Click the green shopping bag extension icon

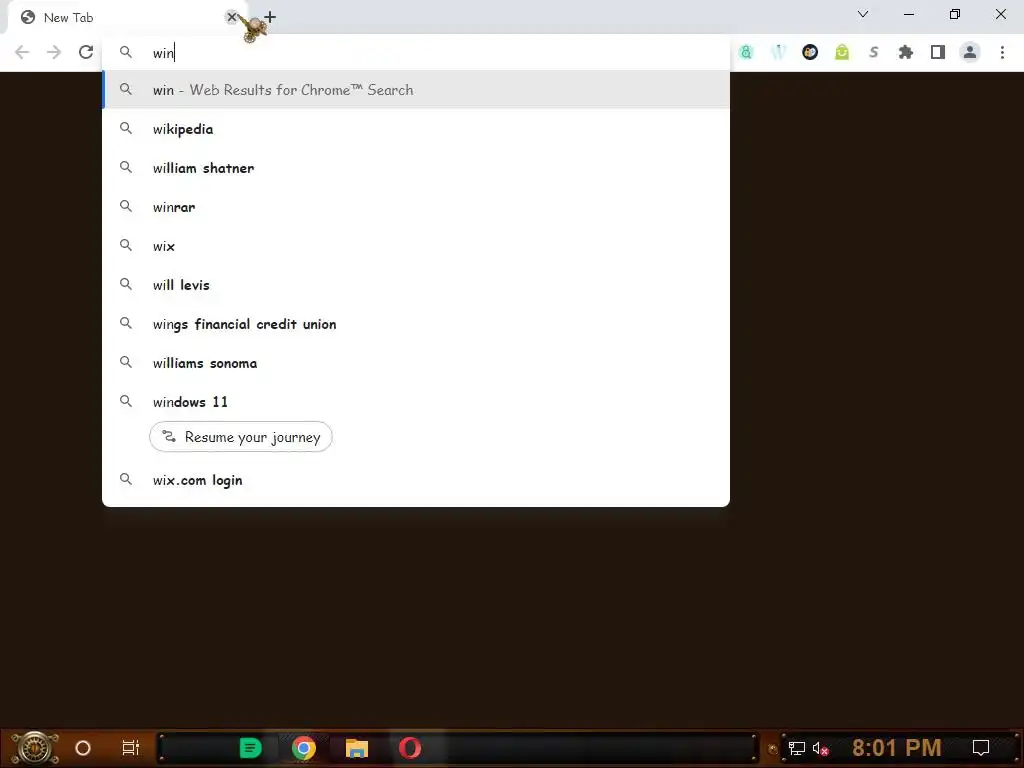(842, 52)
